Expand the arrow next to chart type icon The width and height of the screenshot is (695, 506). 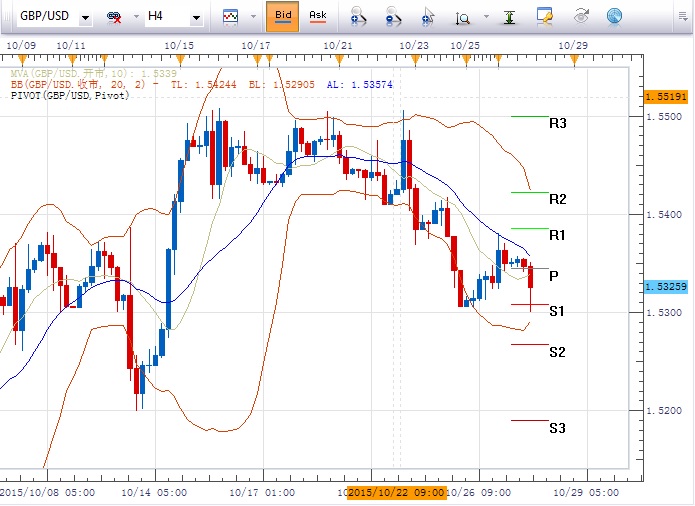tap(254, 17)
